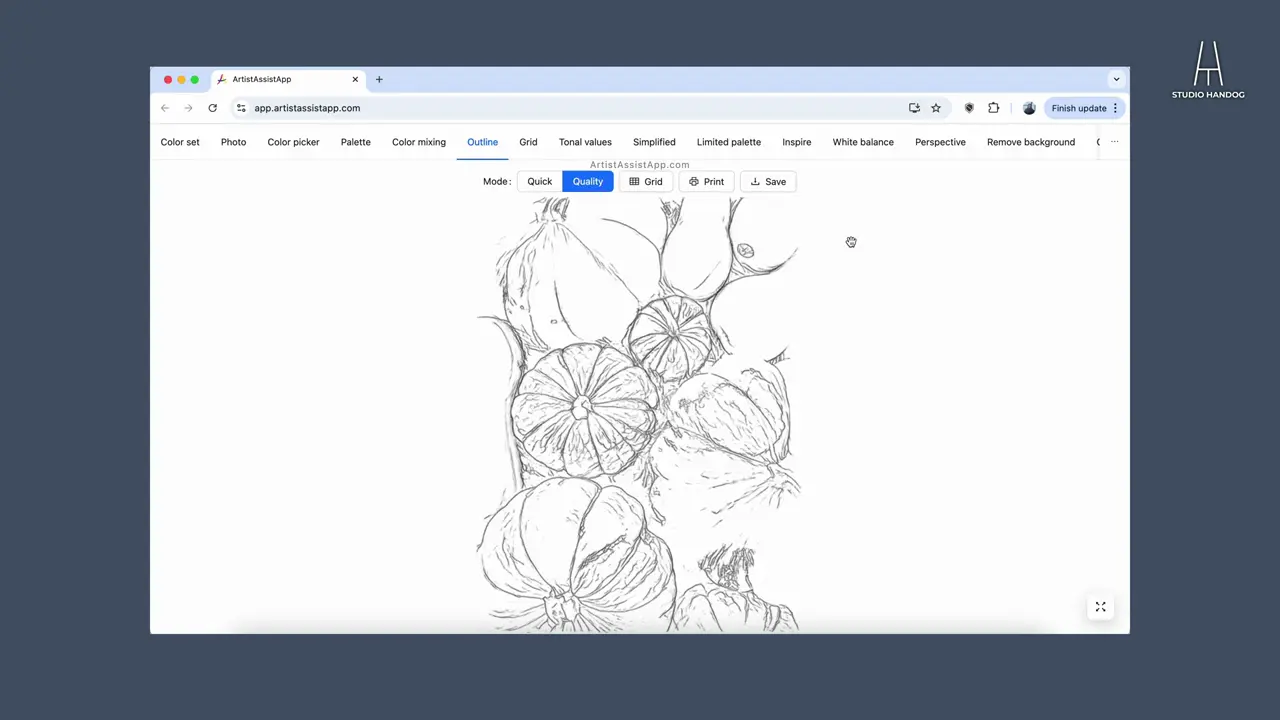Open a new browser tab
Image resolution: width=1280 pixels, height=720 pixels.
click(x=379, y=79)
